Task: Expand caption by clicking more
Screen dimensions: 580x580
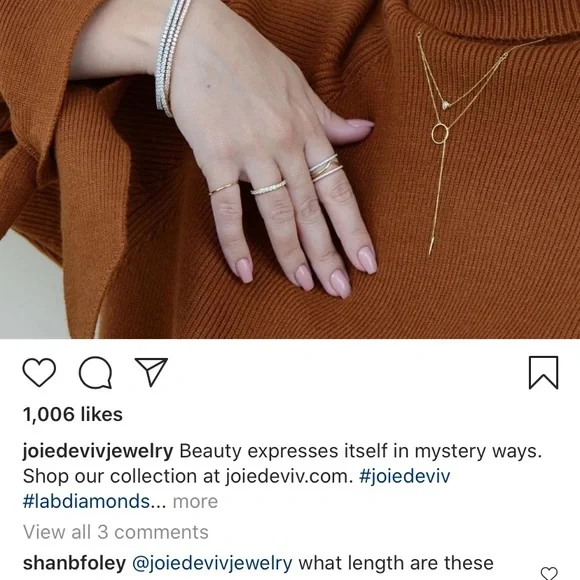Action: [x=195, y=502]
